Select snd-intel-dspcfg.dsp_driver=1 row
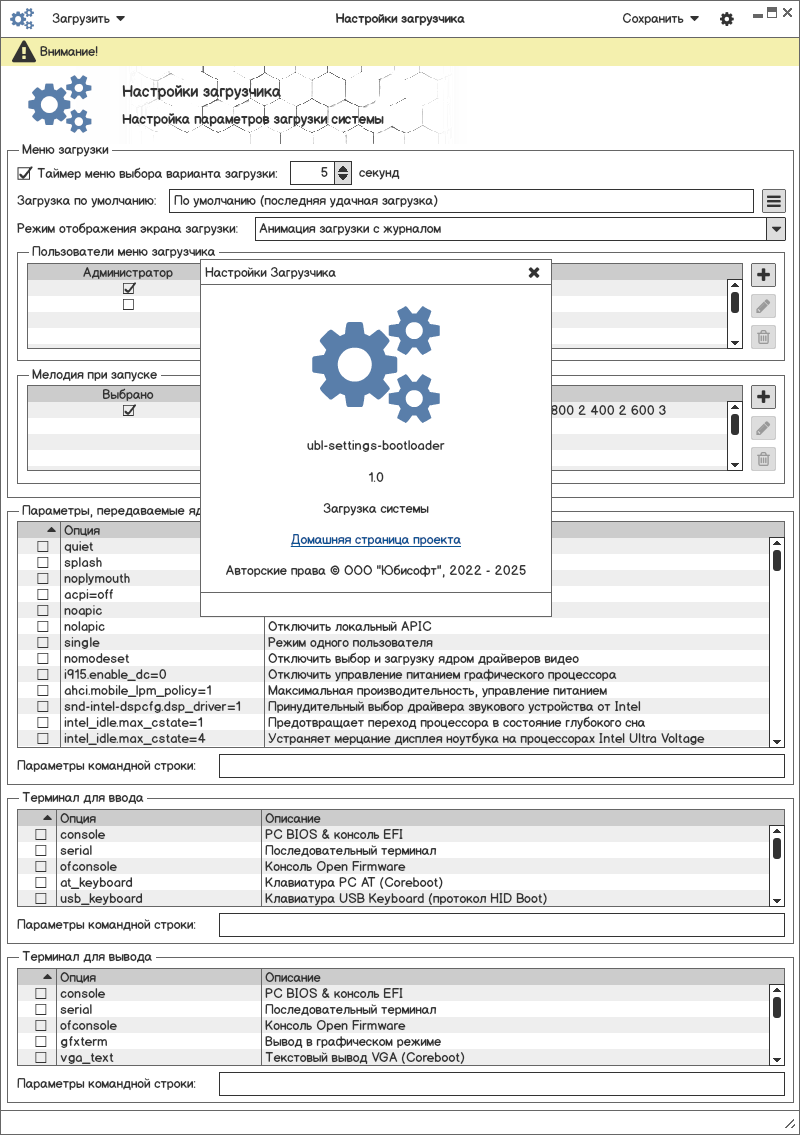This screenshot has height=1135, width=800. coord(393,706)
